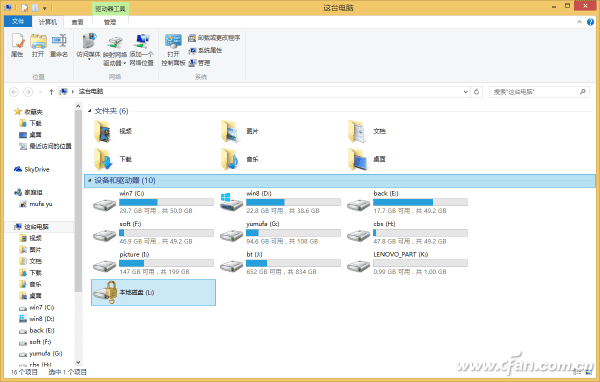Open the address bar history dropdown

coord(465,92)
